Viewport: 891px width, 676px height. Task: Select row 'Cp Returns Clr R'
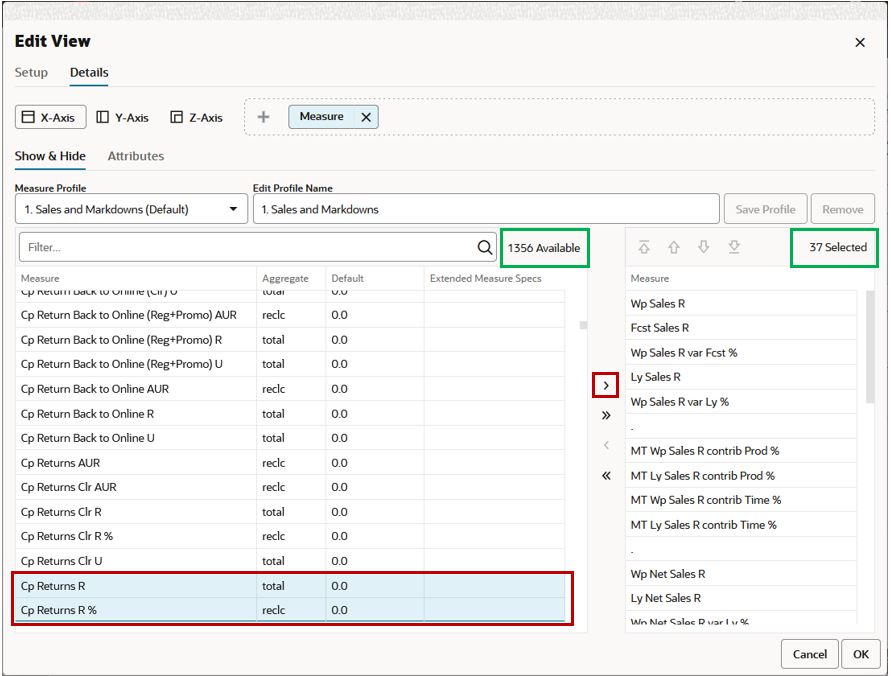coord(290,512)
